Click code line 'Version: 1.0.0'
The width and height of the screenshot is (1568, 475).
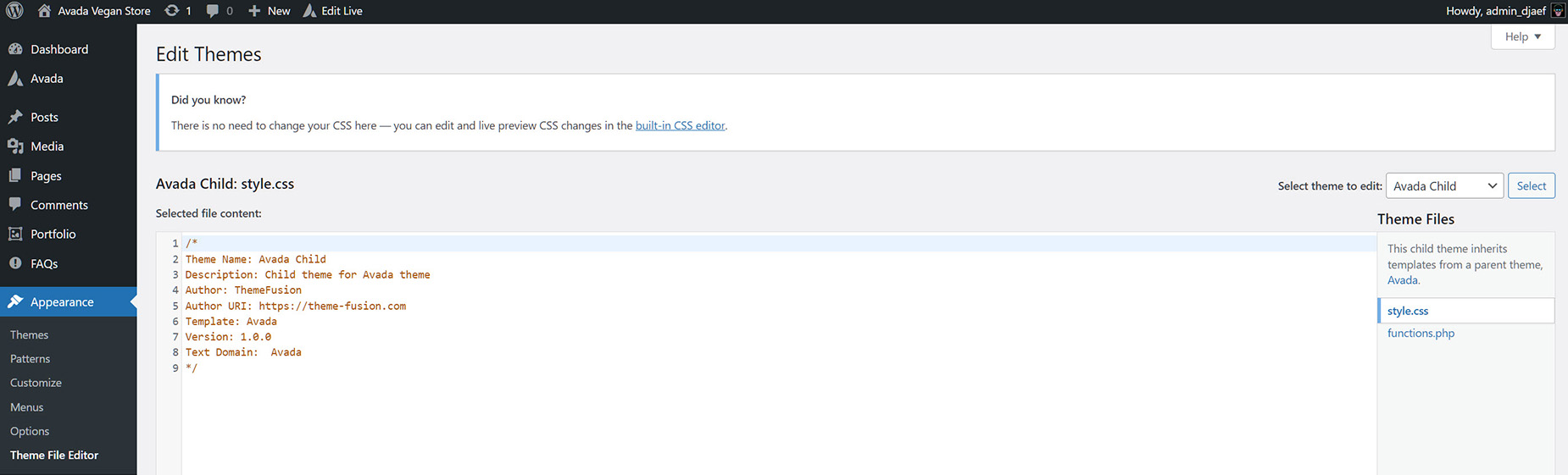click(x=228, y=336)
